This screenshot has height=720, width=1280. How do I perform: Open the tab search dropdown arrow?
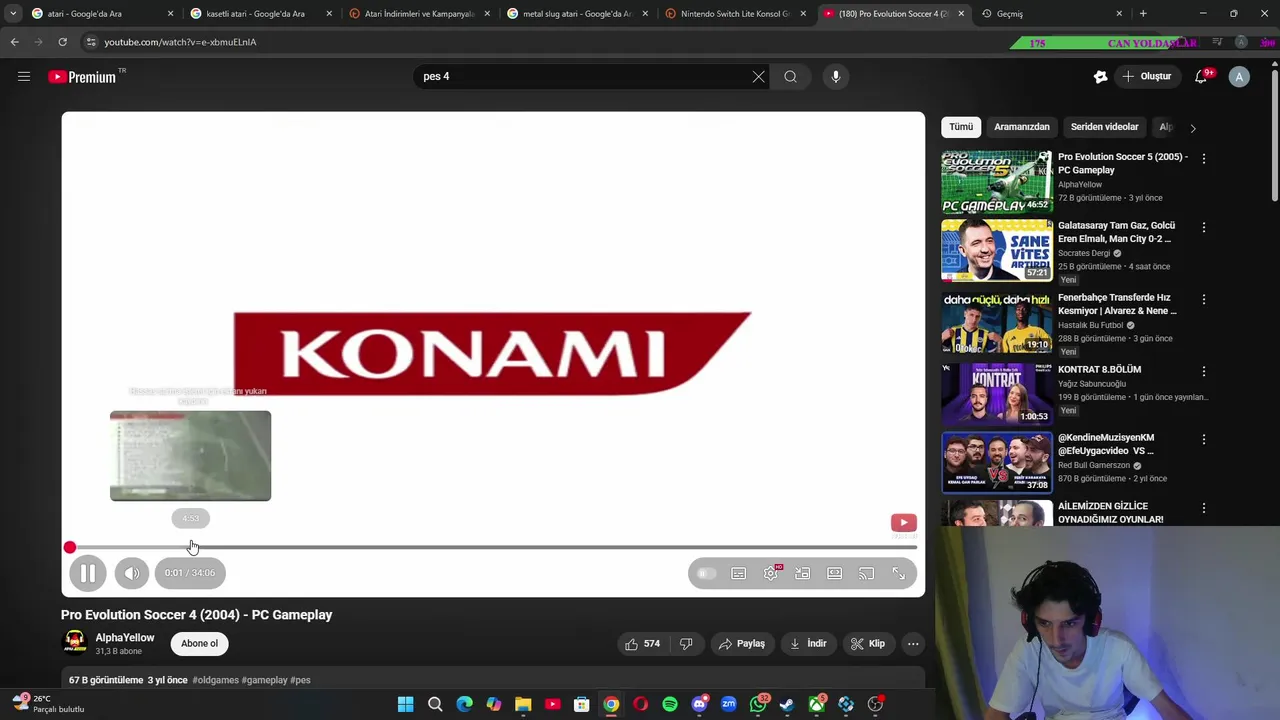click(12, 14)
